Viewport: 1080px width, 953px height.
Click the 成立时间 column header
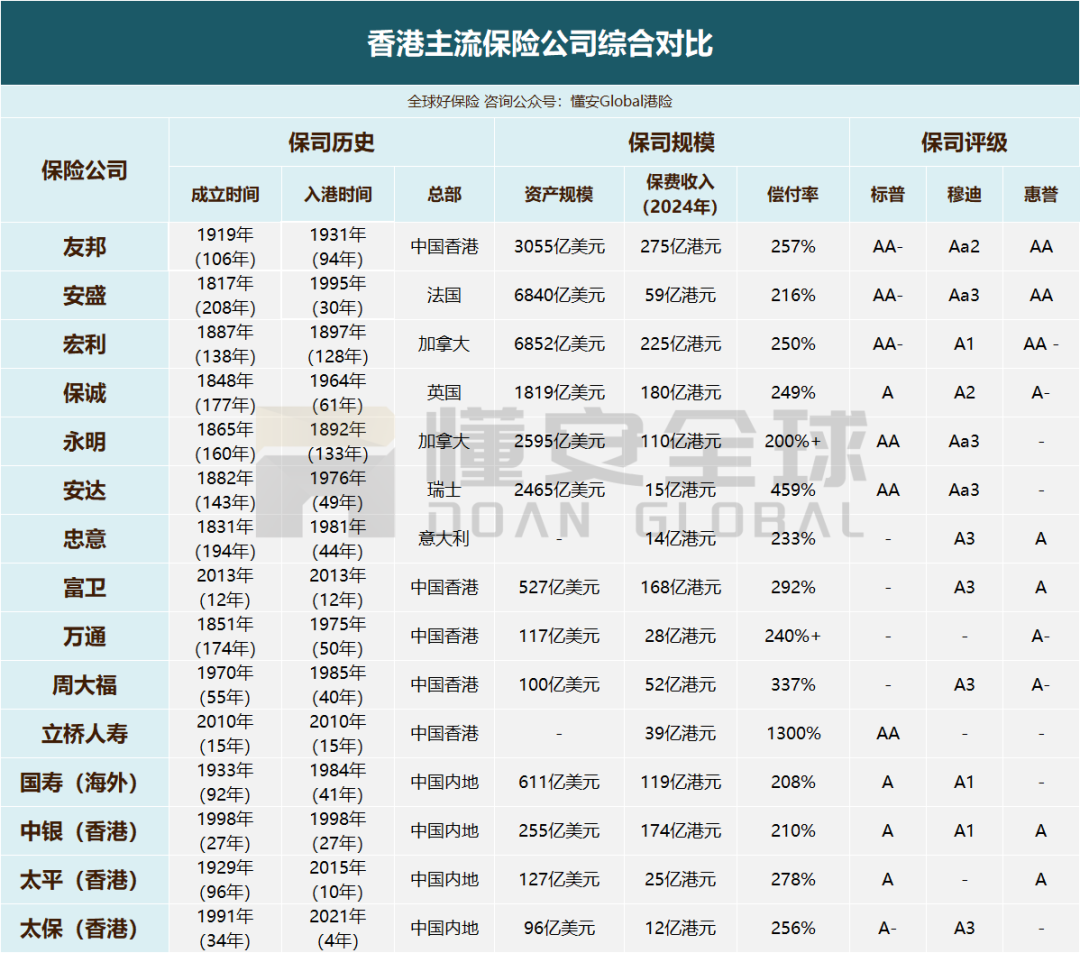[225, 195]
